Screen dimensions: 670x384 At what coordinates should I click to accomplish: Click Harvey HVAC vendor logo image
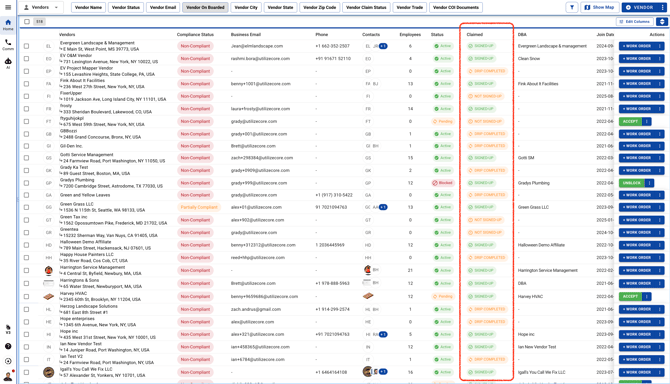coord(49,296)
